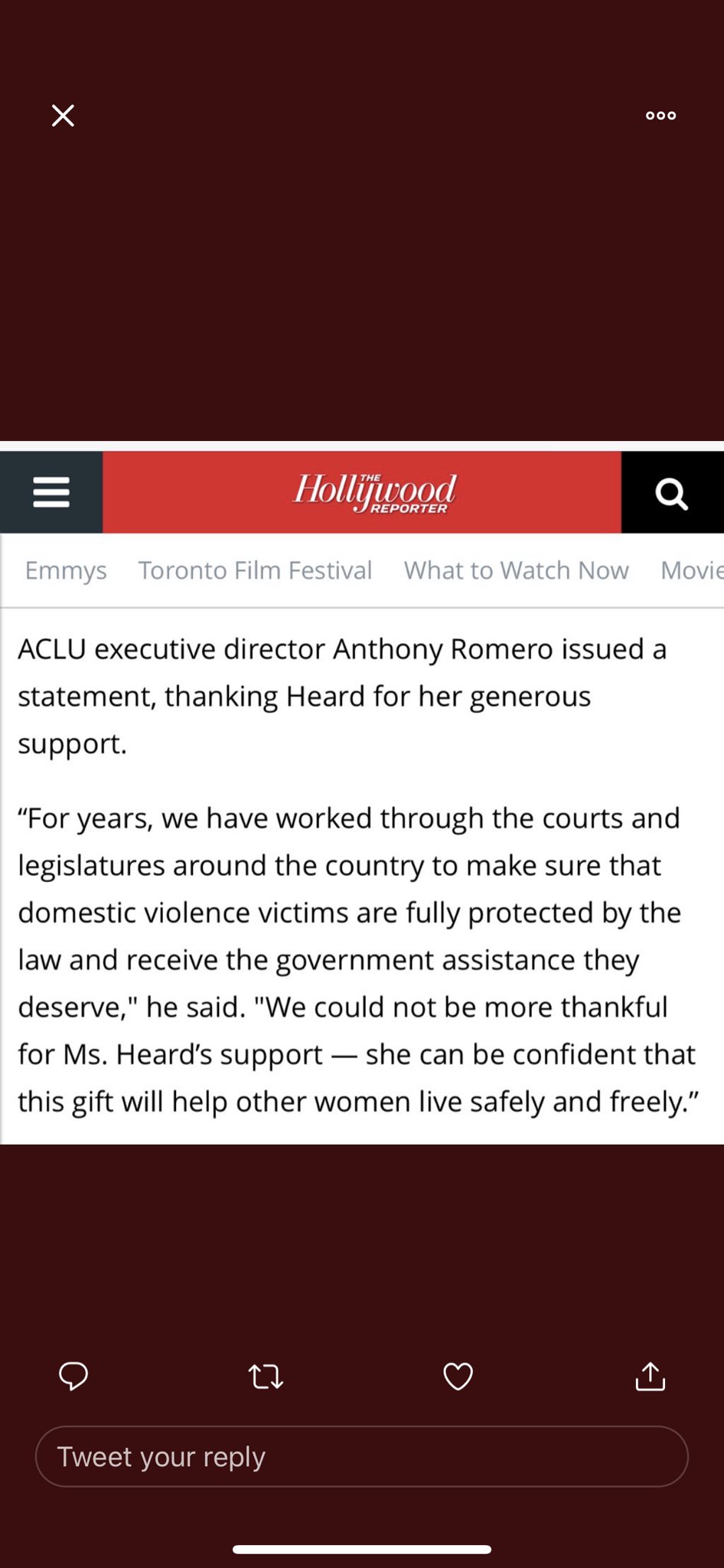Tap the Hollywood Reporter logo

[x=375, y=492]
